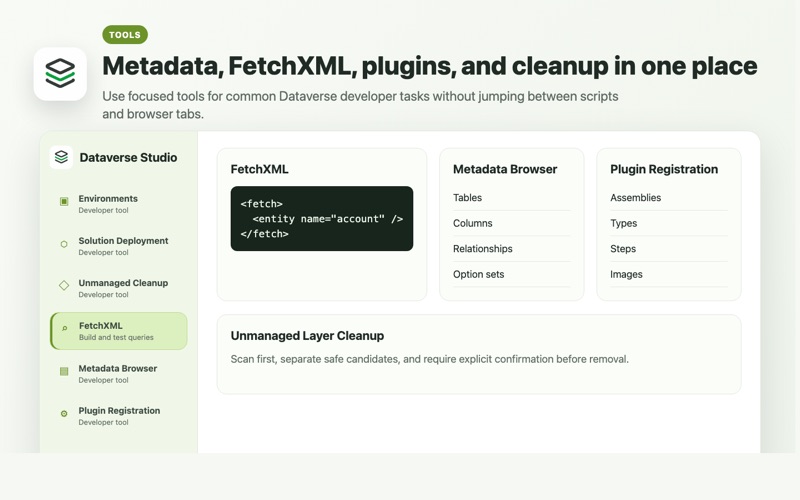Image resolution: width=800 pixels, height=500 pixels.
Task: Click the Solution Deployment circle icon
Action: coord(64,244)
